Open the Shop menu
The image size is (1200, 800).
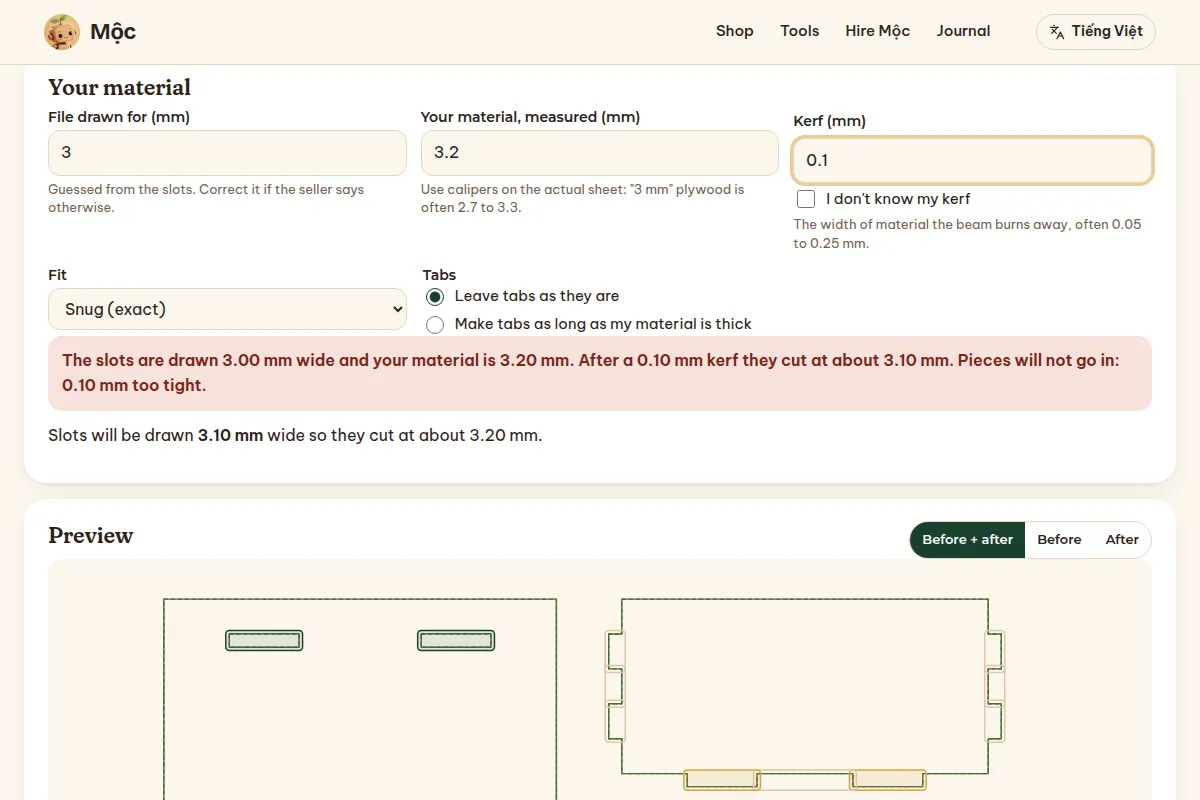[735, 31]
